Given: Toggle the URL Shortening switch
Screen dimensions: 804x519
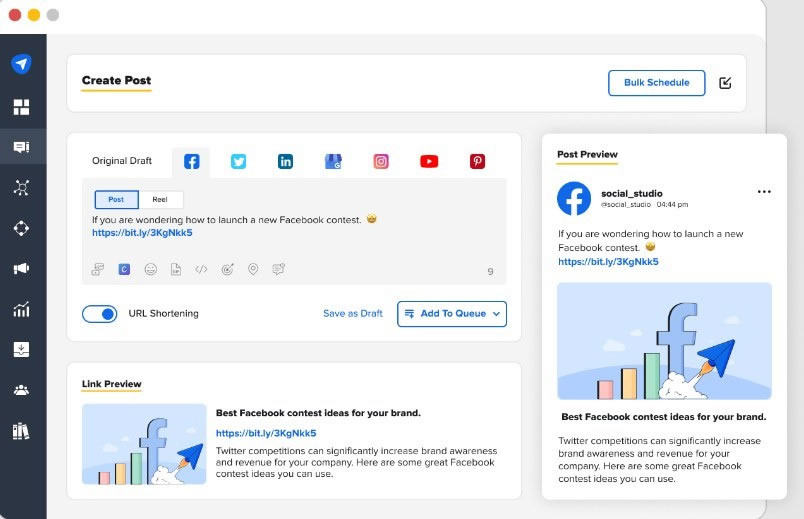Looking at the screenshot, I should pyautogui.click(x=99, y=314).
